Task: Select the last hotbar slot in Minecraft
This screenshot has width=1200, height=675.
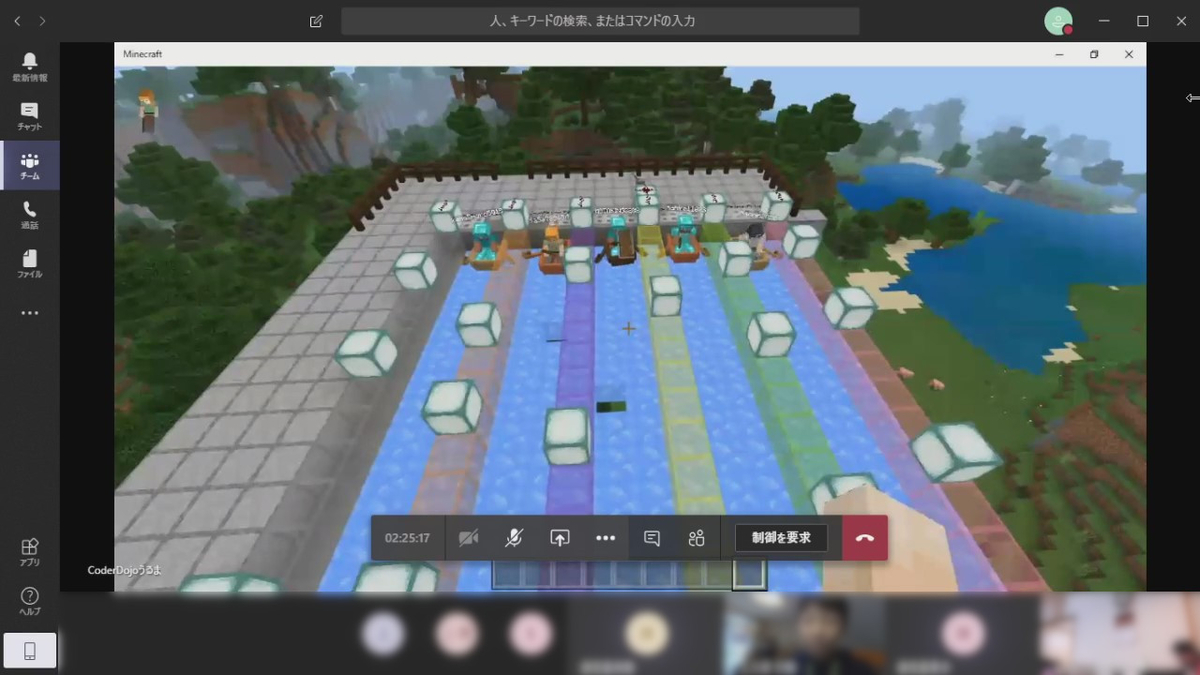Action: click(749, 573)
